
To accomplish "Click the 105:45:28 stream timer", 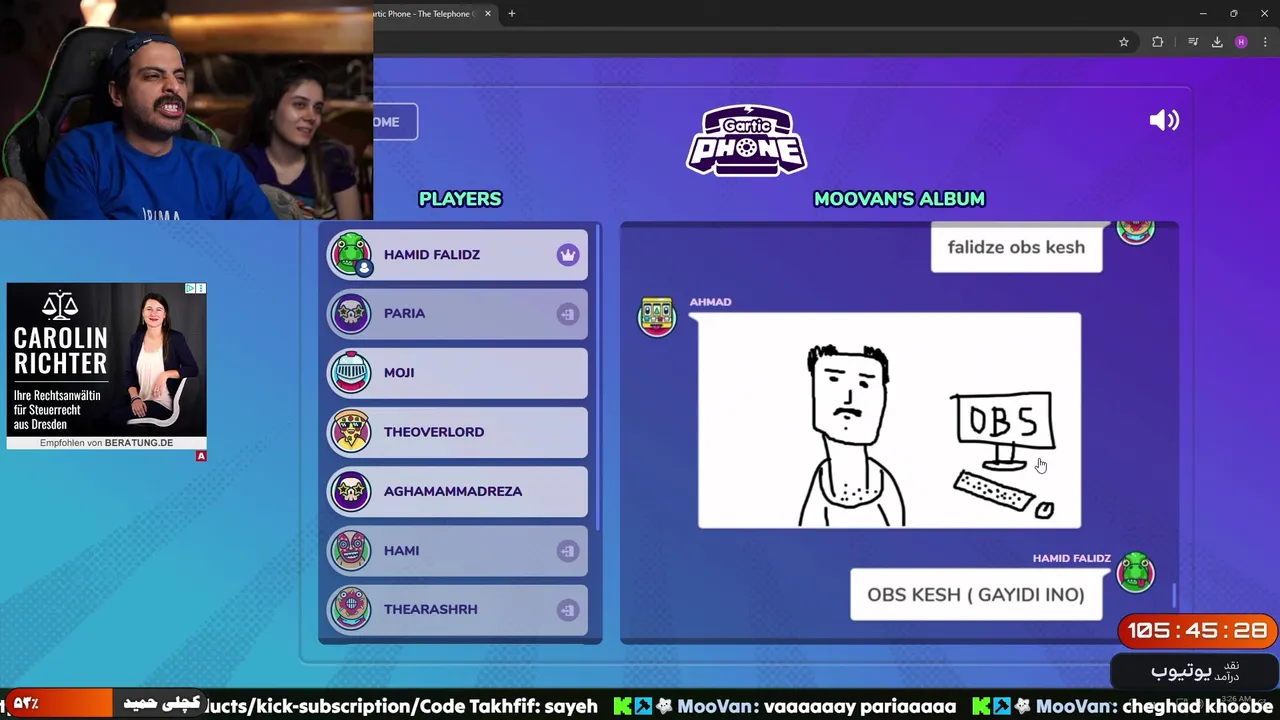I will pos(1197,631).
